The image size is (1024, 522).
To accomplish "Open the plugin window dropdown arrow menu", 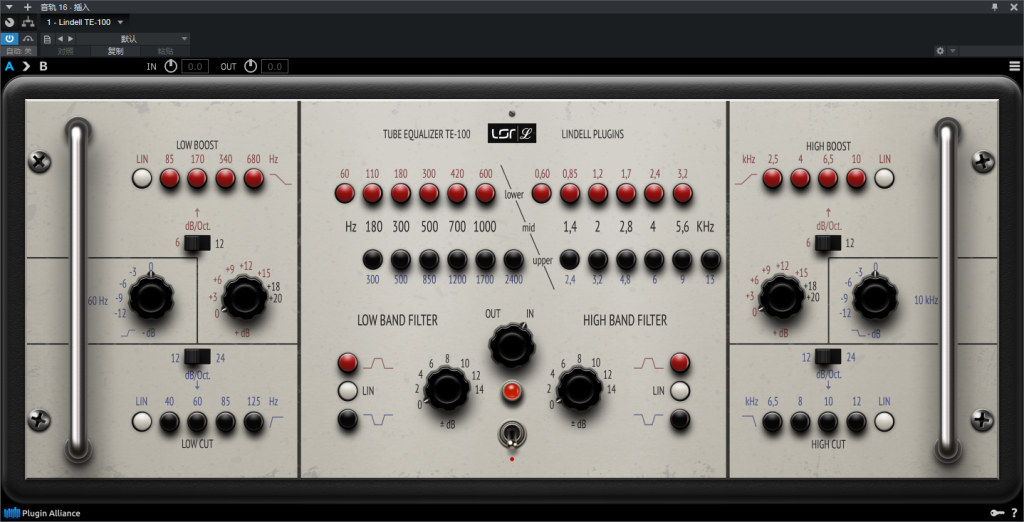I will click(9, 7).
